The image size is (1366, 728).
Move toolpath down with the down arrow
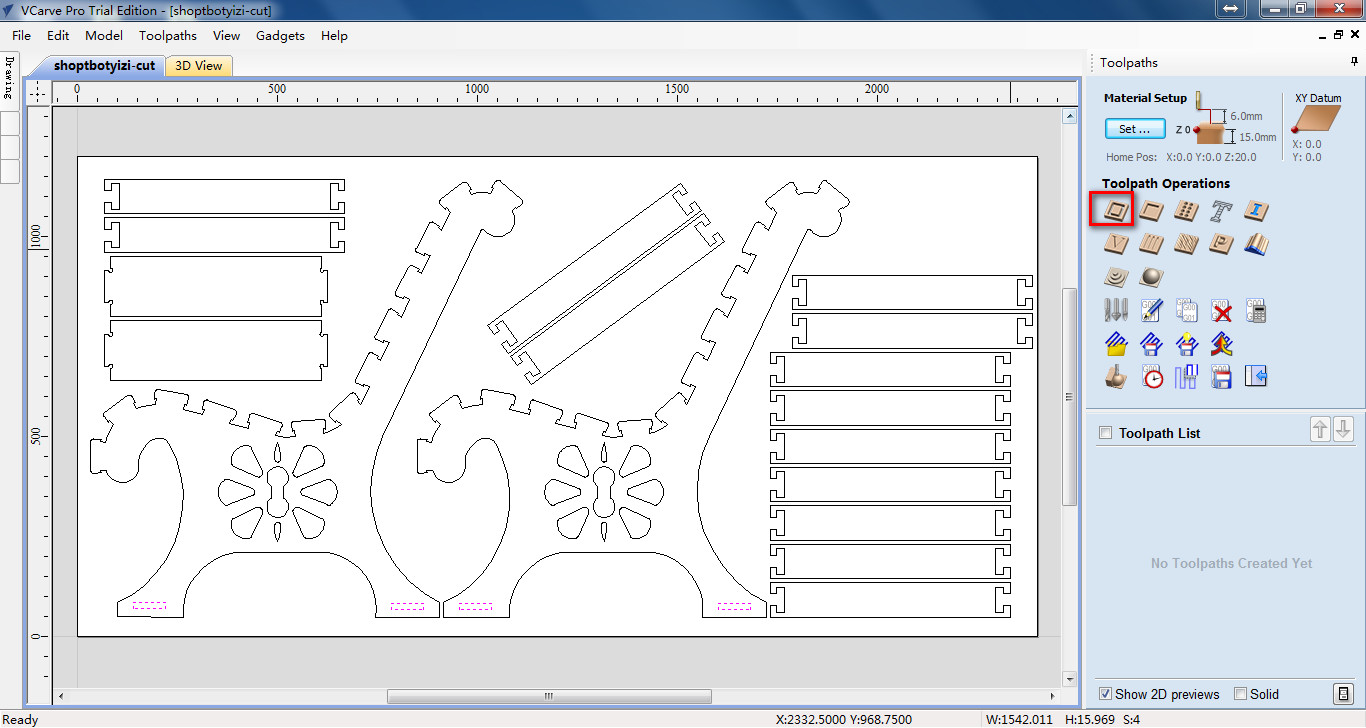coord(1343,430)
